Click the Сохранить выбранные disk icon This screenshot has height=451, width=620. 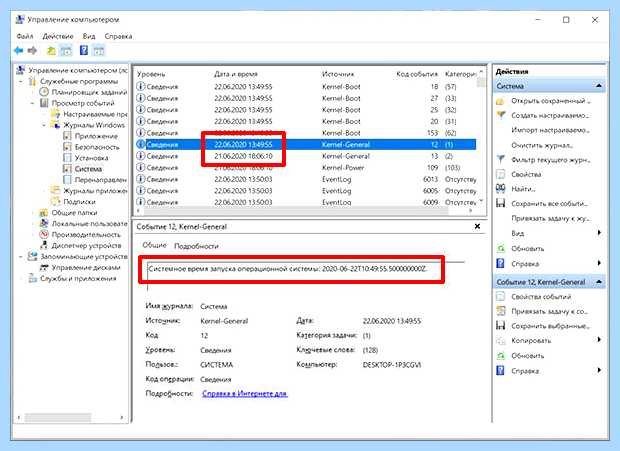[501, 326]
